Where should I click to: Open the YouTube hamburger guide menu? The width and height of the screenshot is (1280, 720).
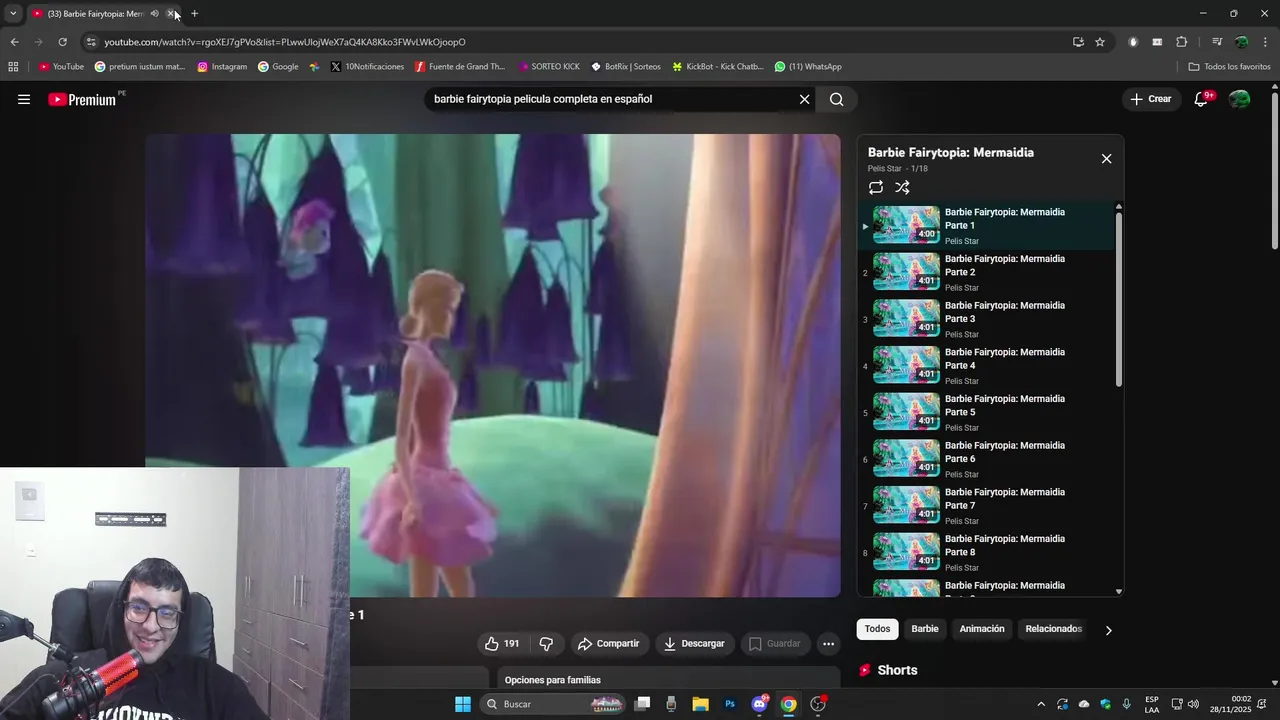[24, 99]
